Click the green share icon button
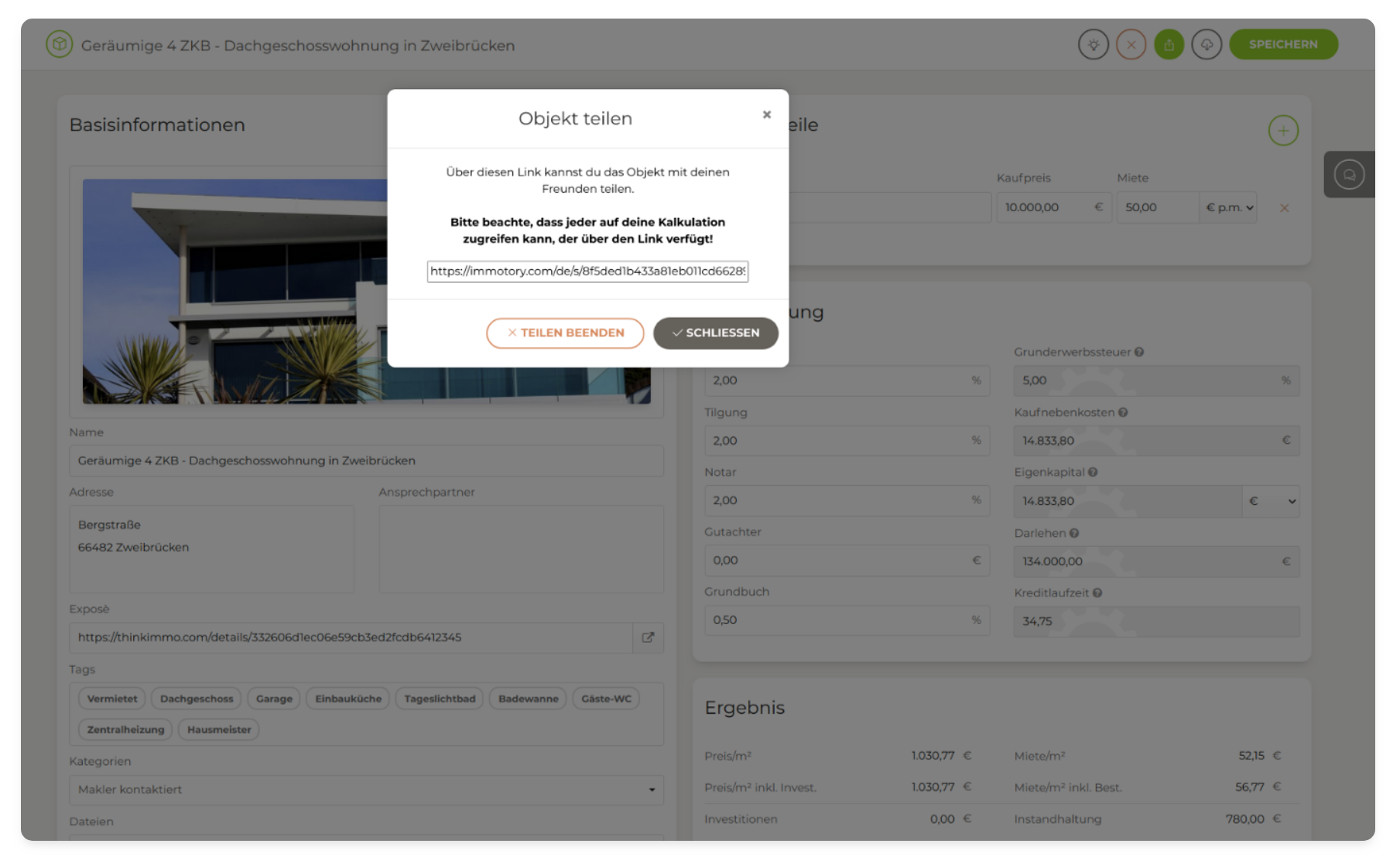Image resolution: width=1400 pixels, height=864 pixels. [x=1169, y=45]
